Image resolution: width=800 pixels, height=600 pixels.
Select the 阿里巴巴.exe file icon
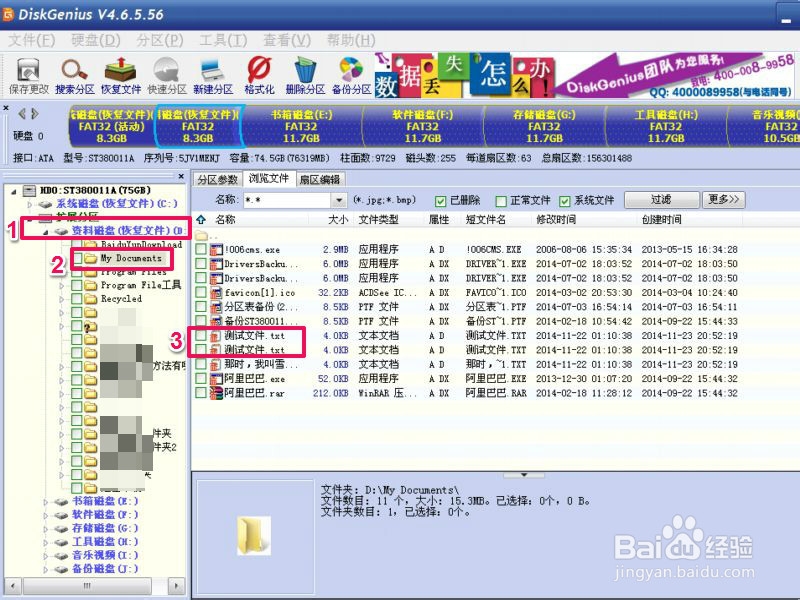point(217,379)
